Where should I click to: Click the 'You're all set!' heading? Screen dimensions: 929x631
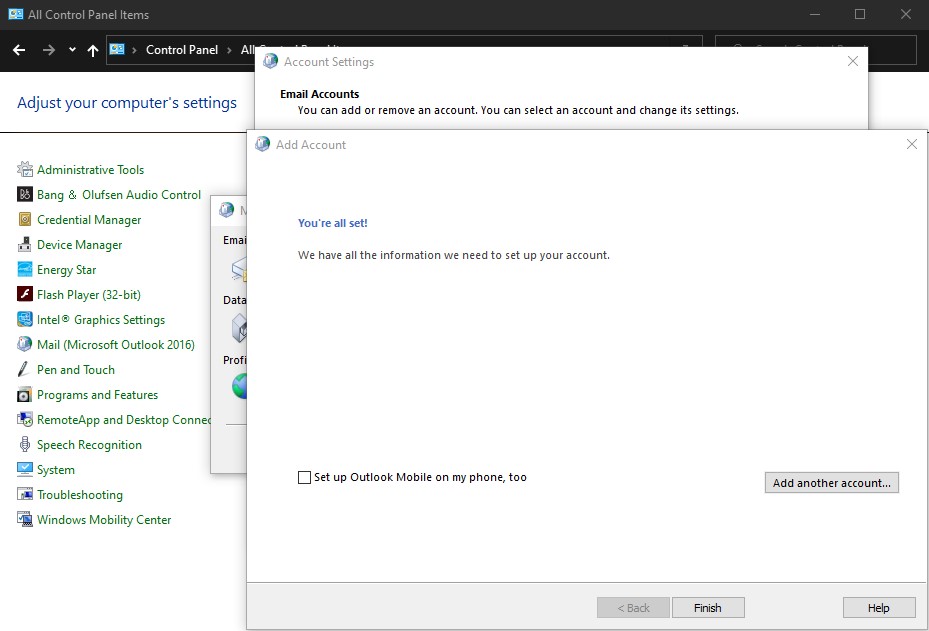(332, 223)
